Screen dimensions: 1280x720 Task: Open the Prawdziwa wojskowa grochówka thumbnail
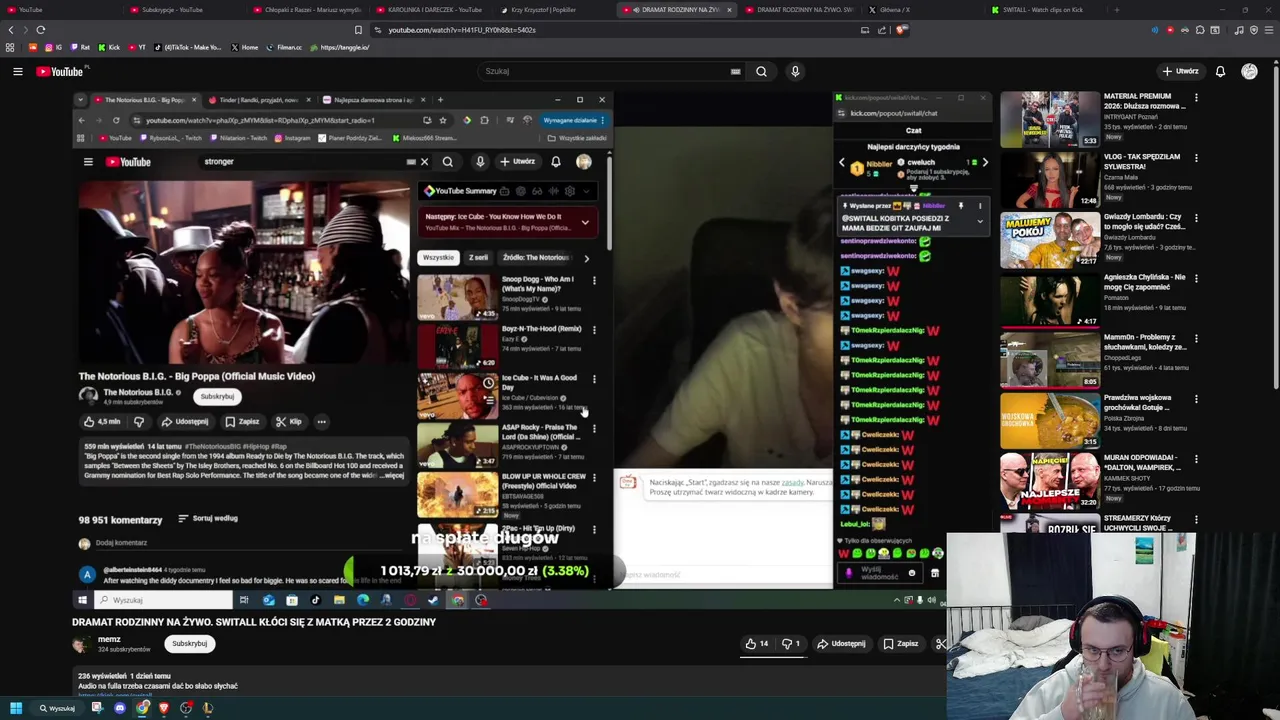1050,420
